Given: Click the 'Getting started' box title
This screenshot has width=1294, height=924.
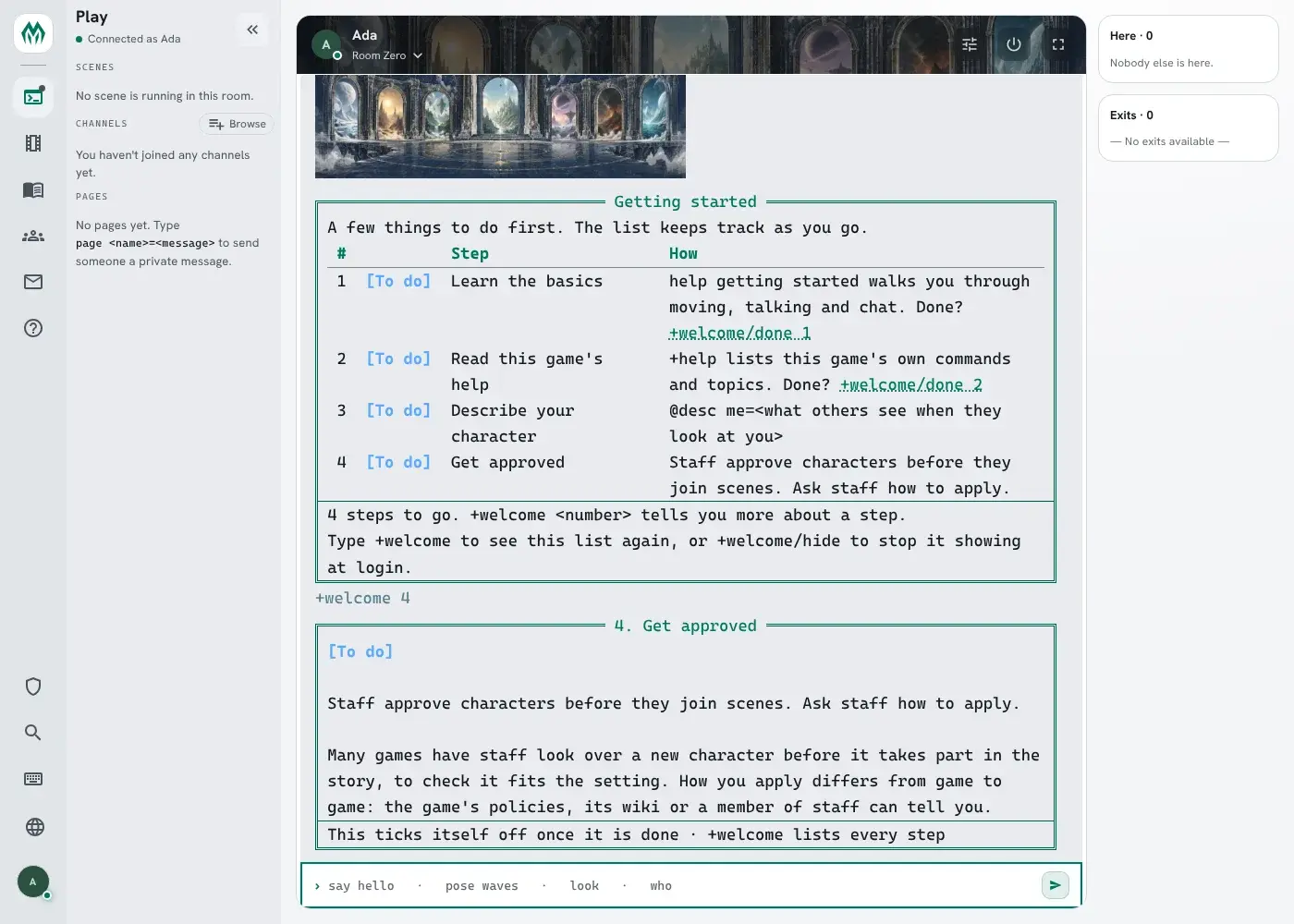Looking at the screenshot, I should tap(685, 201).
